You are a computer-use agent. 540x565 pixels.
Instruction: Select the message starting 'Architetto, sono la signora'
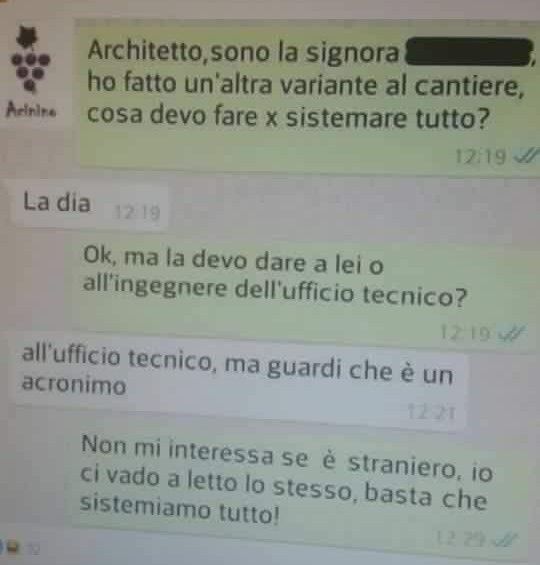pyautogui.click(x=308, y=97)
